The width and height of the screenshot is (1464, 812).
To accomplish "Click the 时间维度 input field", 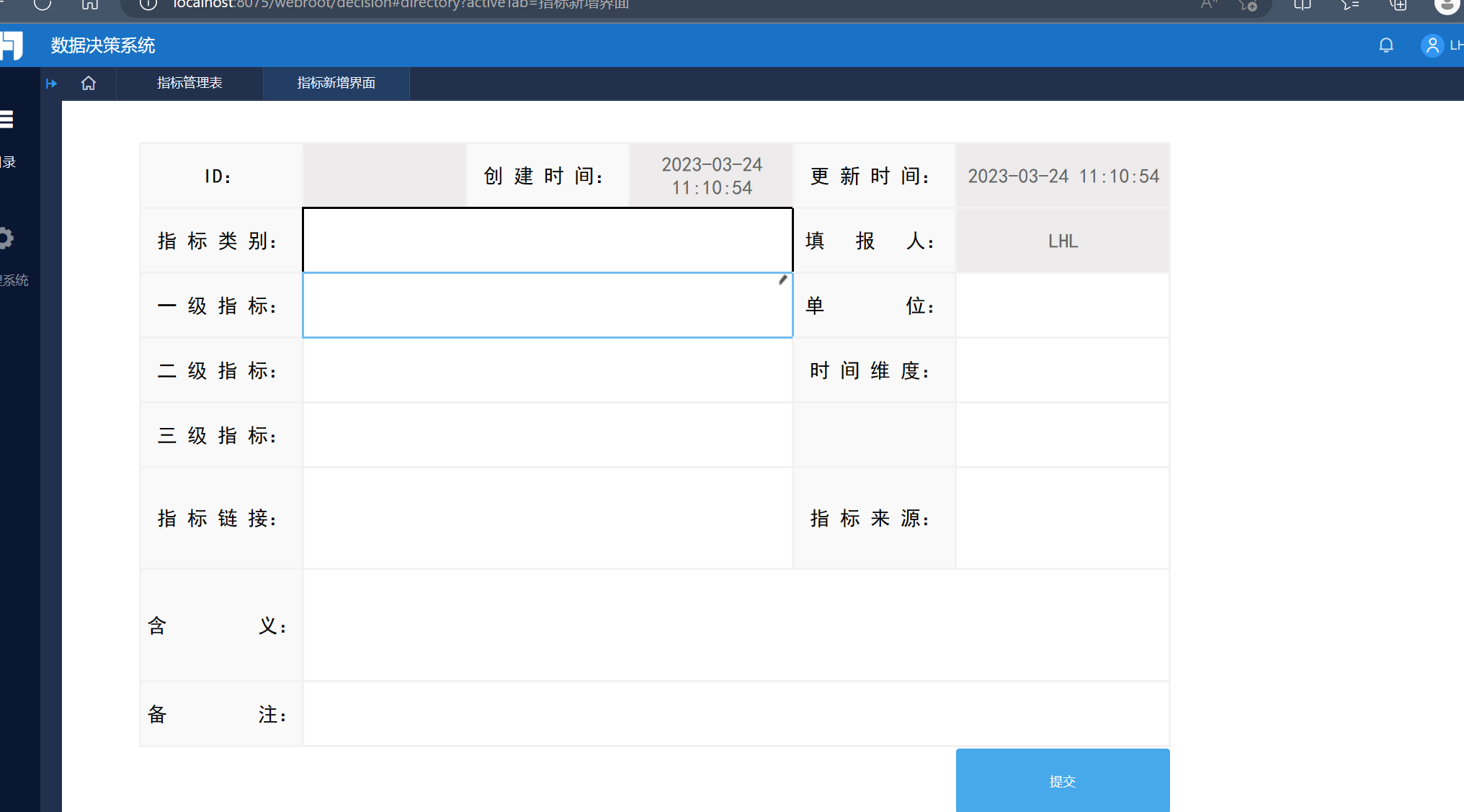I will click(x=1063, y=370).
